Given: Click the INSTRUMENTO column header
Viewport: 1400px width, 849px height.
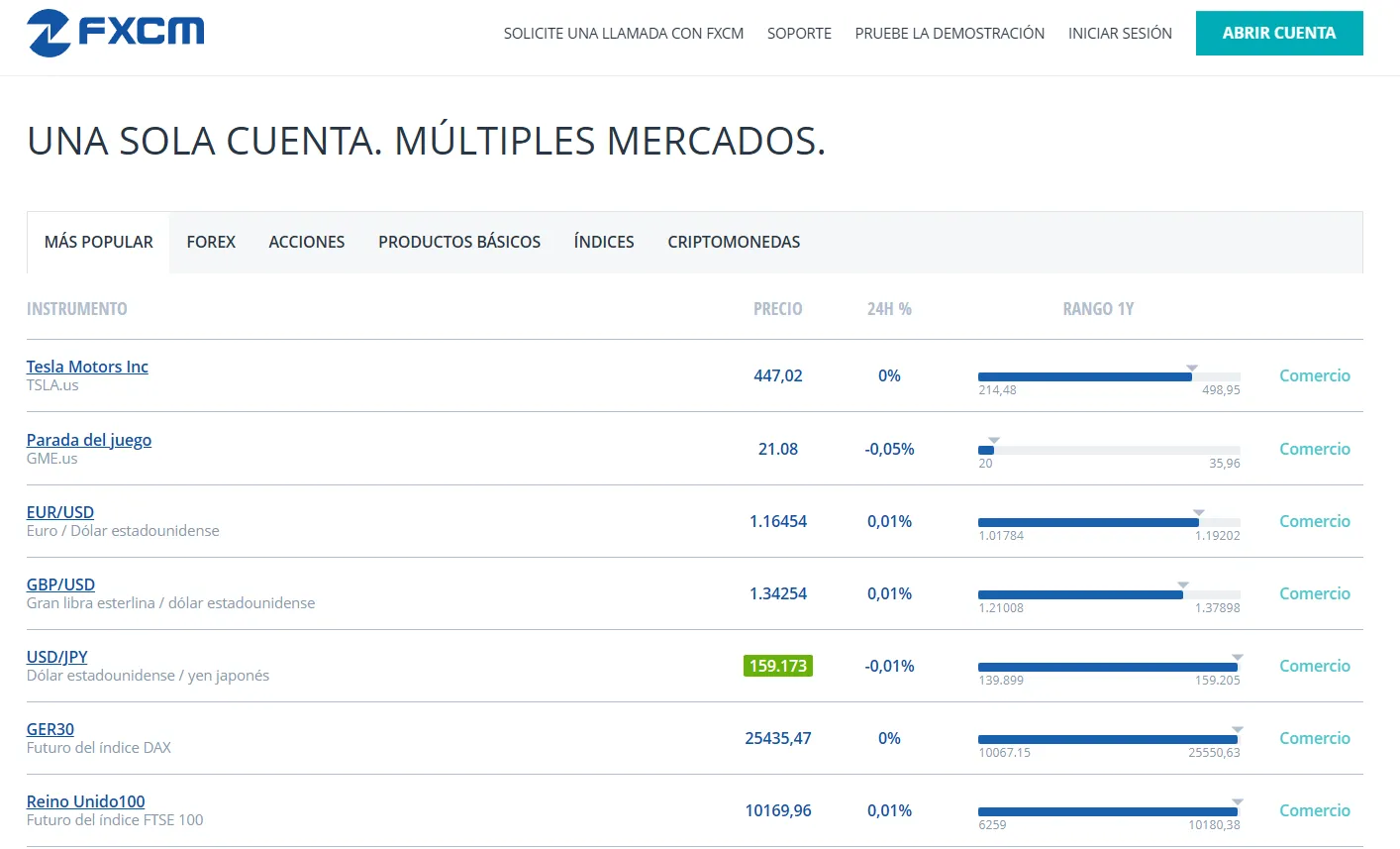Looking at the screenshot, I should point(77,309).
